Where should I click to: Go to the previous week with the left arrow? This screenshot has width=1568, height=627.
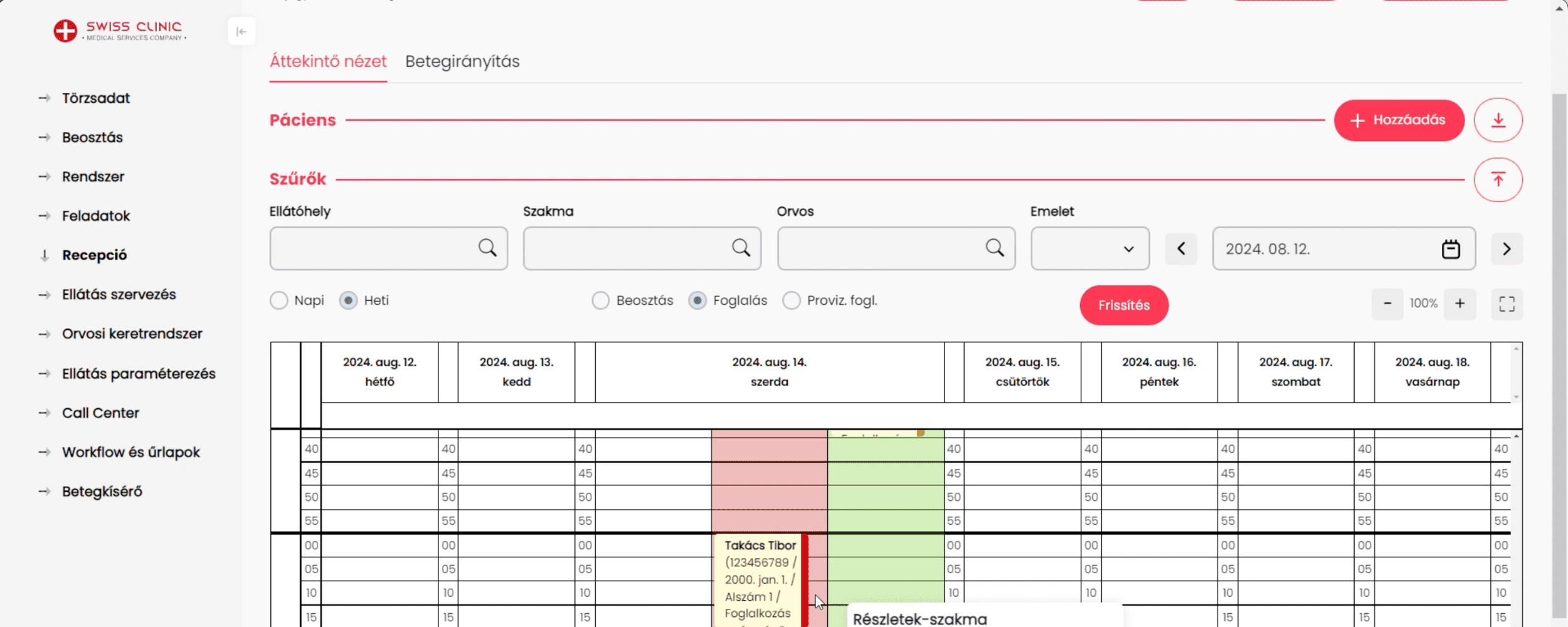pos(1181,249)
